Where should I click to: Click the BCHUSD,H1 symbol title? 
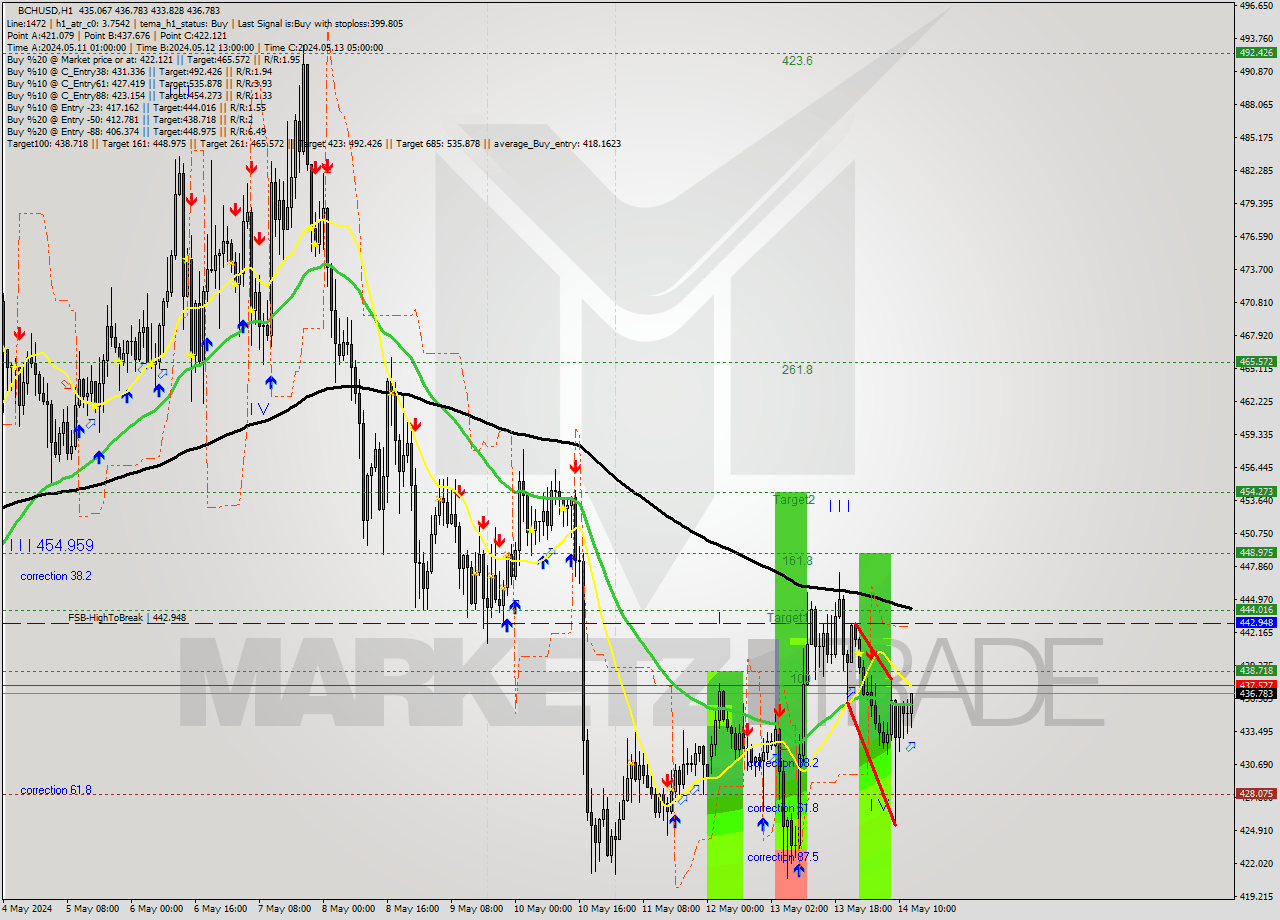point(45,10)
